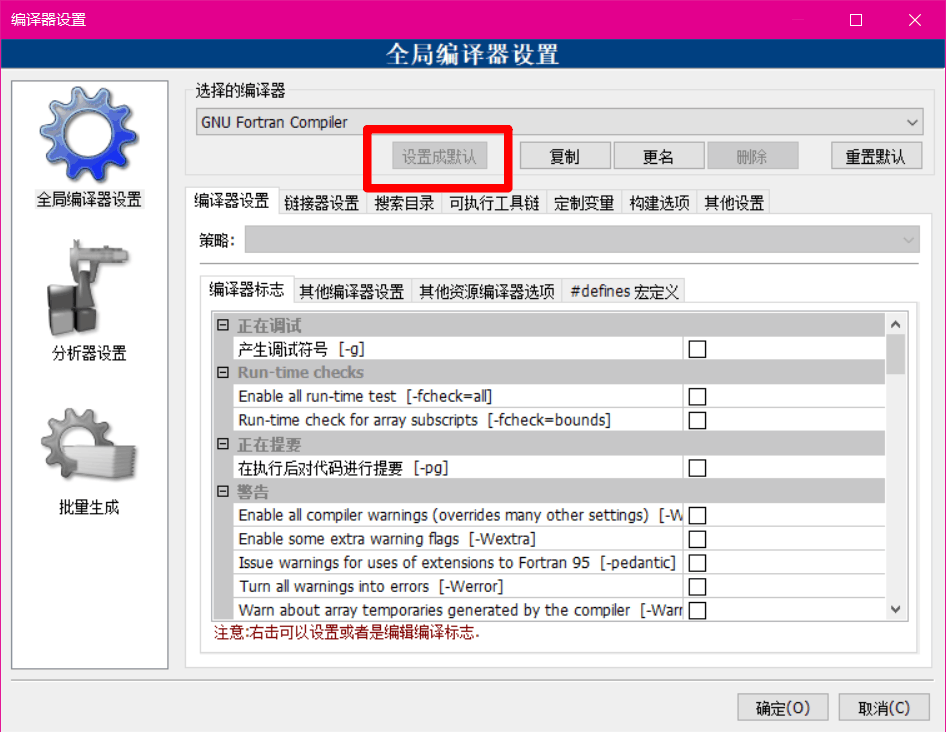946x732 pixels.
Task: Select the 分析器设置 sidebar label
Action: 89,353
